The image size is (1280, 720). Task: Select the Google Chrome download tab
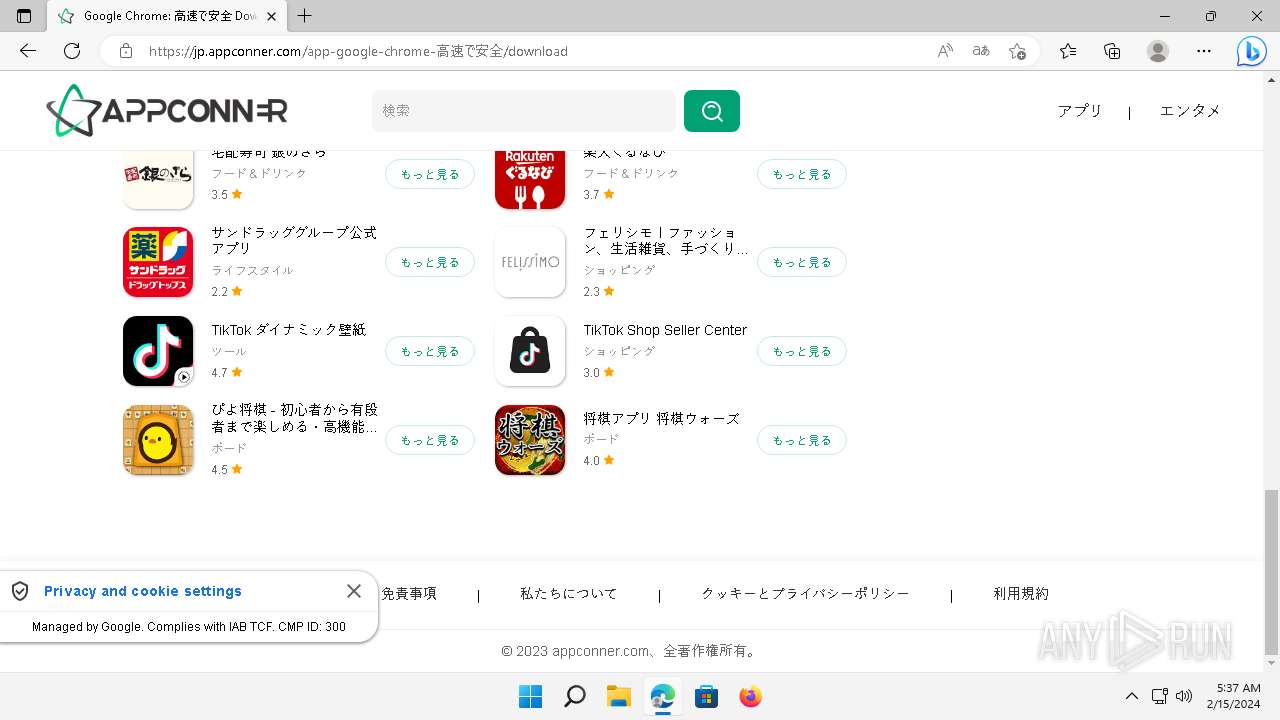point(168,16)
